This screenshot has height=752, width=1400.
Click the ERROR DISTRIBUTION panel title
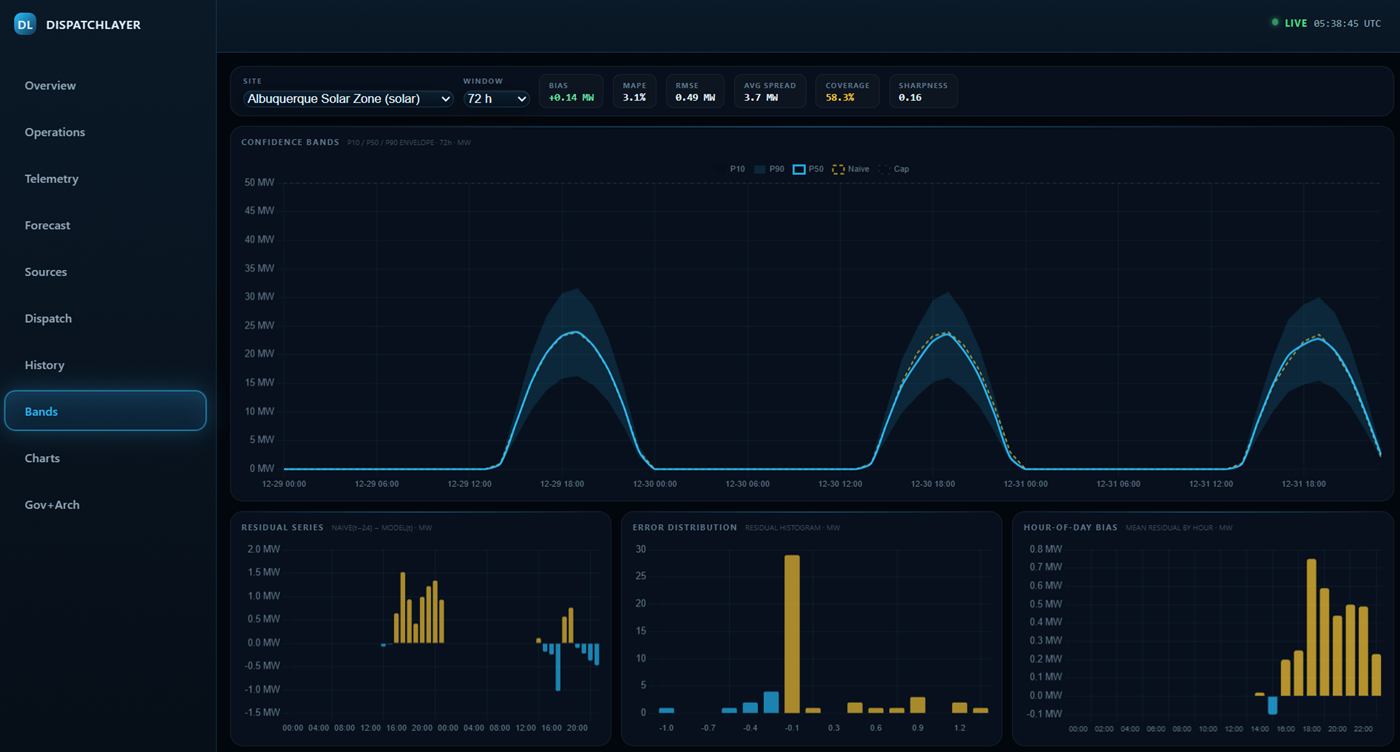click(x=685, y=527)
